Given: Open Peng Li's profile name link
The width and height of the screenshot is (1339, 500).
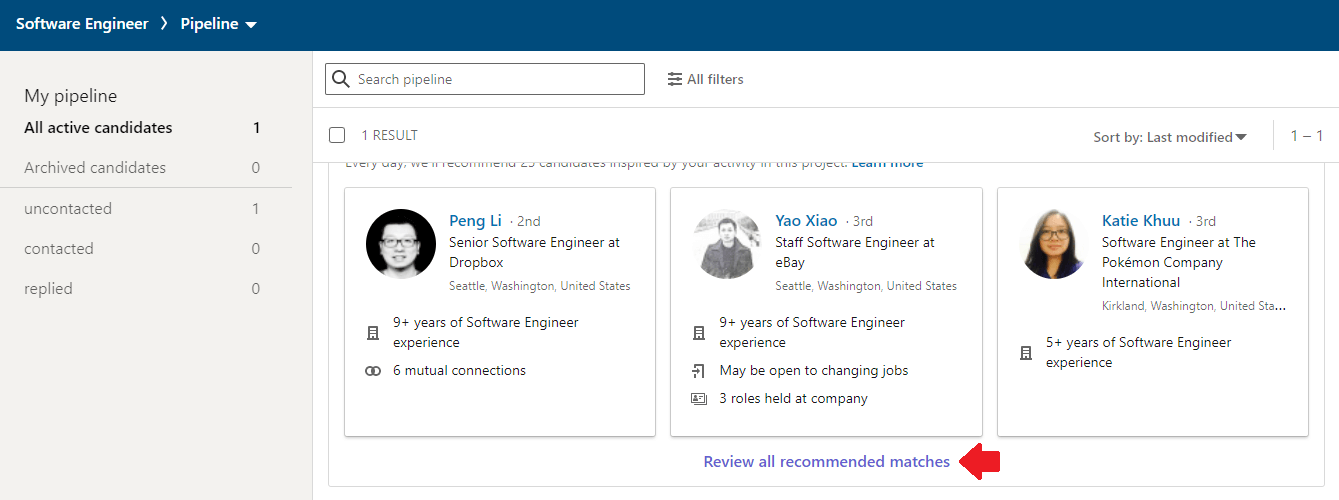Looking at the screenshot, I should [475, 221].
